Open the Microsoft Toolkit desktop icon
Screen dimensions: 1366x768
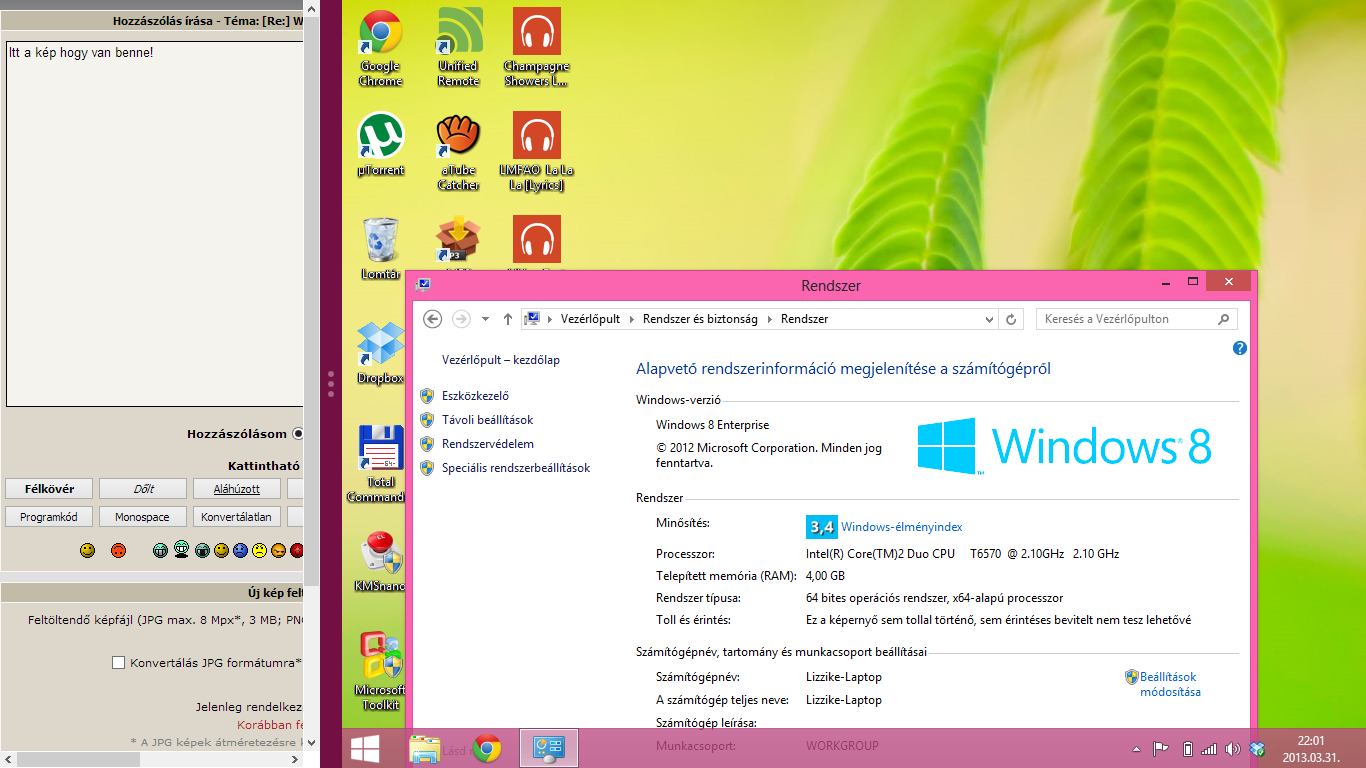(x=380, y=671)
